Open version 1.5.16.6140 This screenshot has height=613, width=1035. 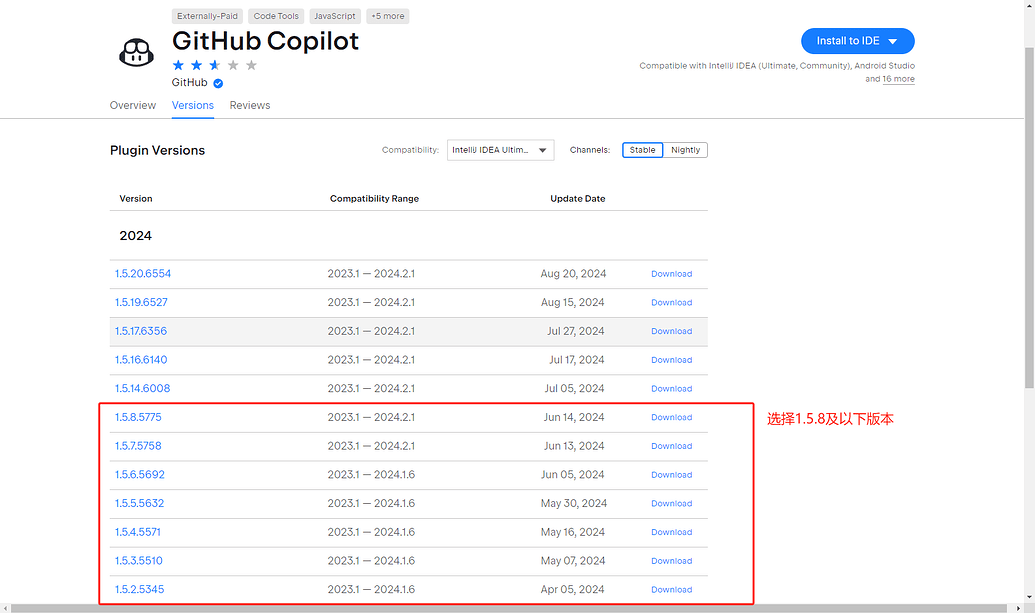tap(141, 360)
